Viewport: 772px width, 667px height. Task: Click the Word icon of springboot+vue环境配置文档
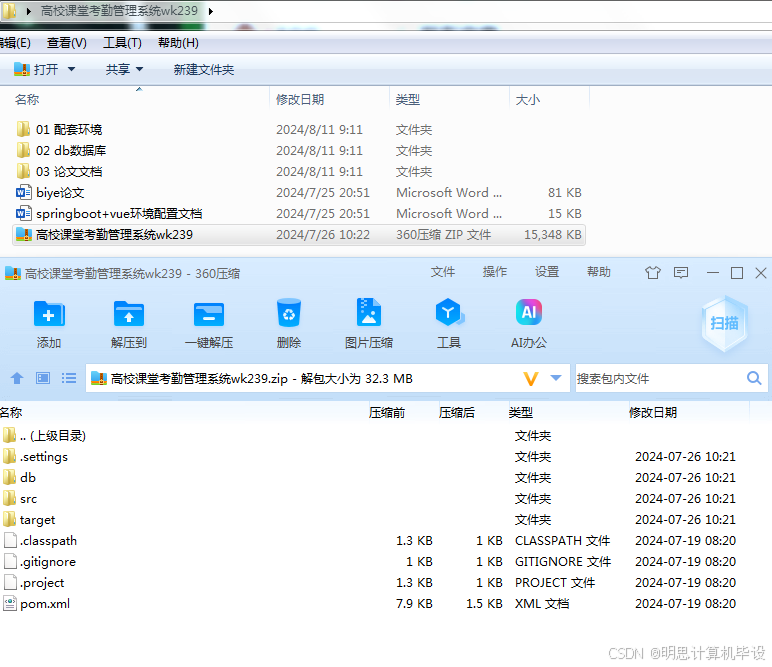point(24,214)
